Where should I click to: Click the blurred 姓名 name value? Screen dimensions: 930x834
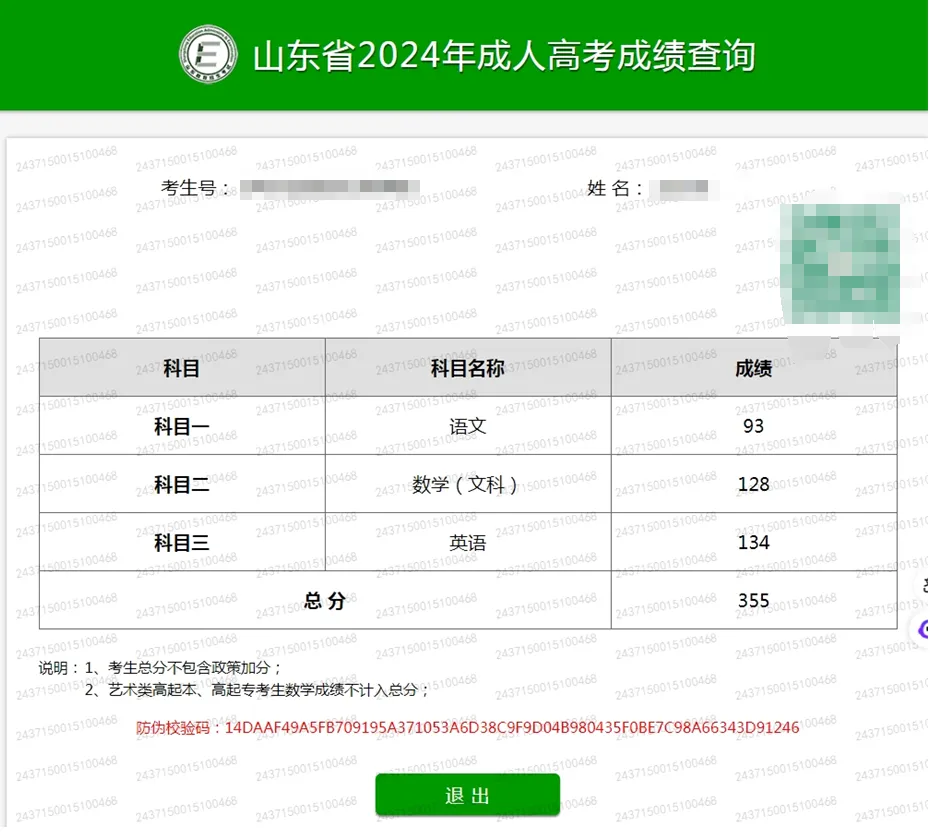pos(679,188)
